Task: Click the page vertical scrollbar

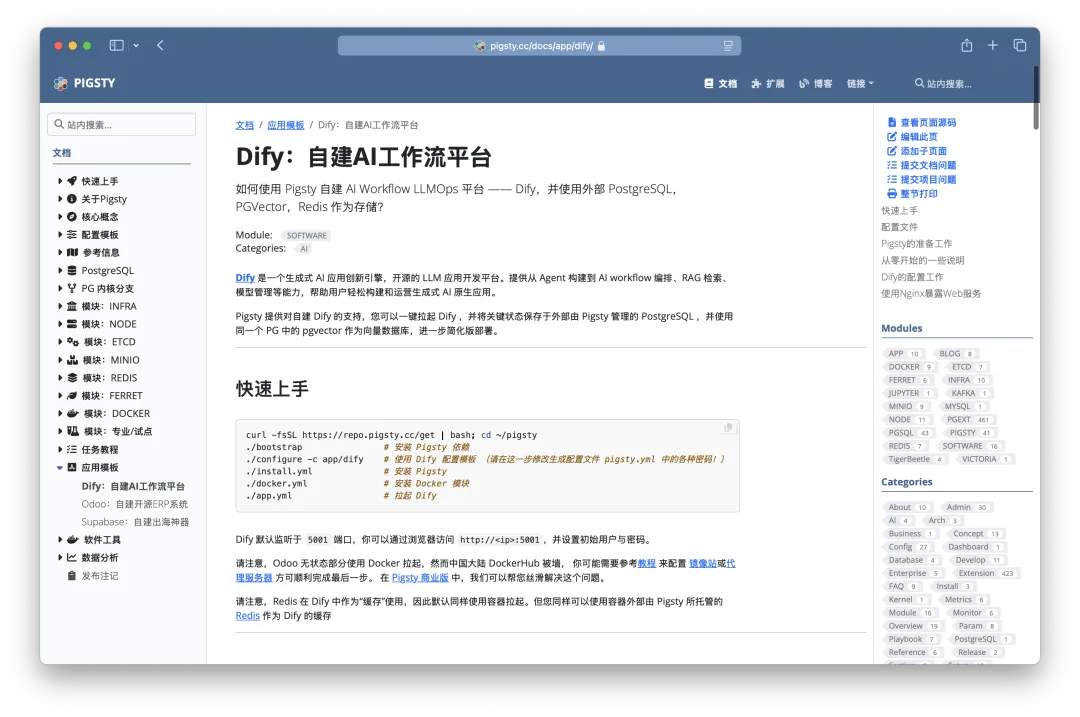Action: pos(1035,97)
